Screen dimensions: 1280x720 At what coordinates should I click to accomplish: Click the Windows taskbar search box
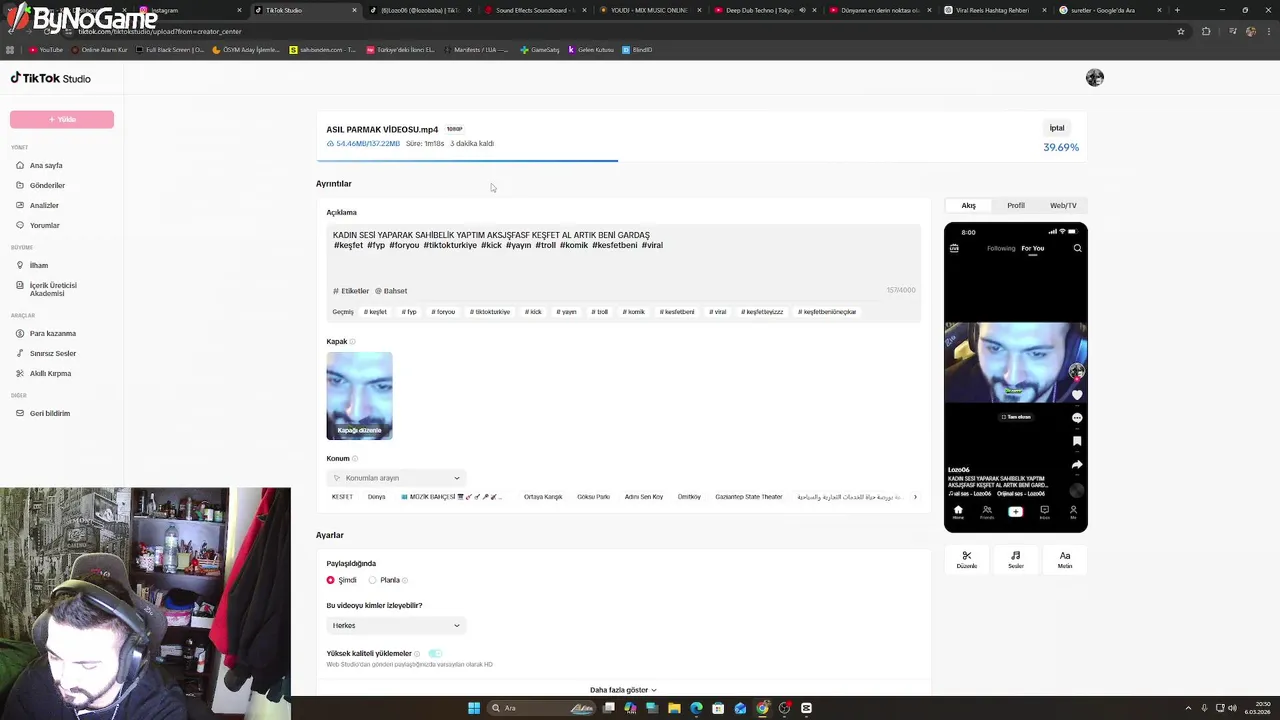pos(540,708)
